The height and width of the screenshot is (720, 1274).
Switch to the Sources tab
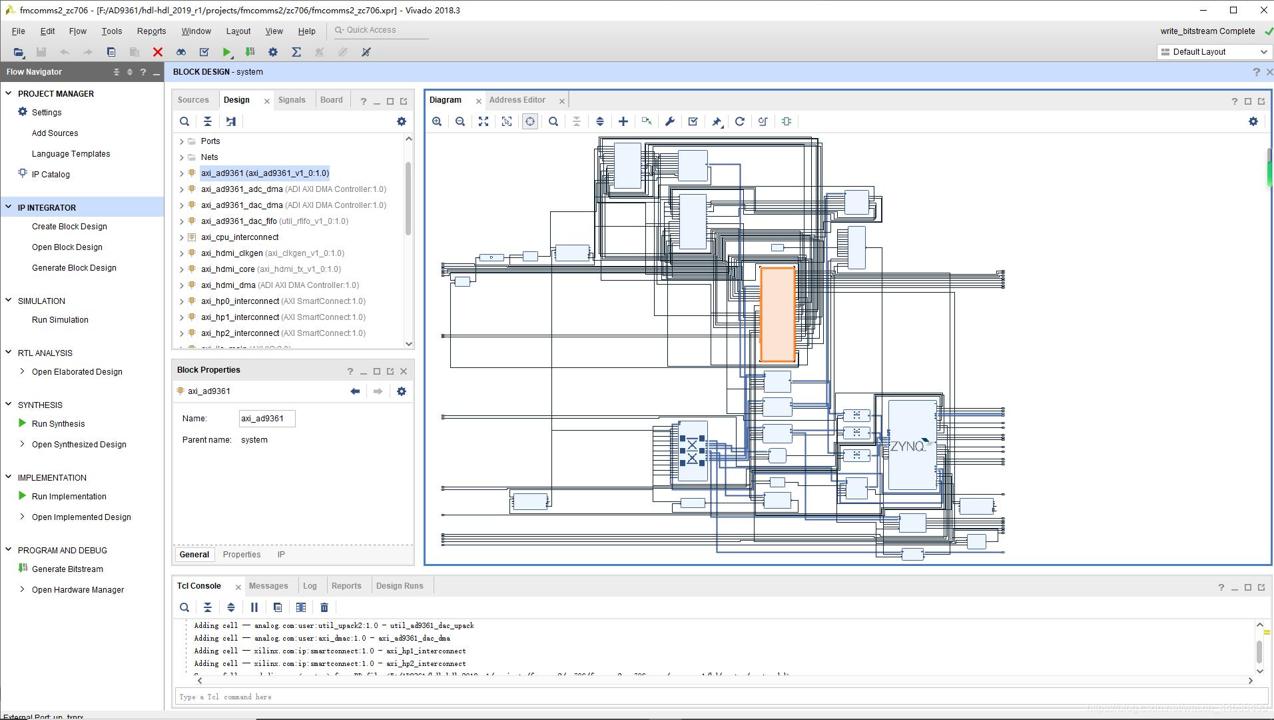(193, 100)
